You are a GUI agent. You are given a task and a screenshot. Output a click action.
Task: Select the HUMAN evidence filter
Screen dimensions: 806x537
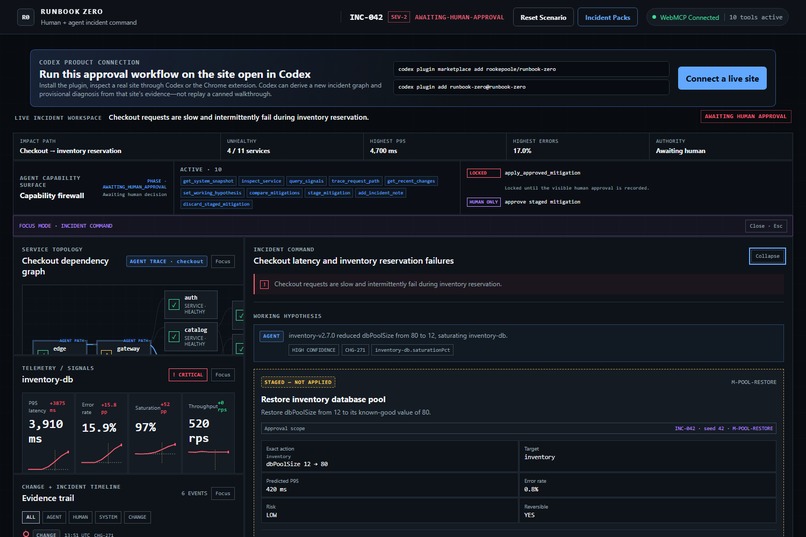pos(80,517)
